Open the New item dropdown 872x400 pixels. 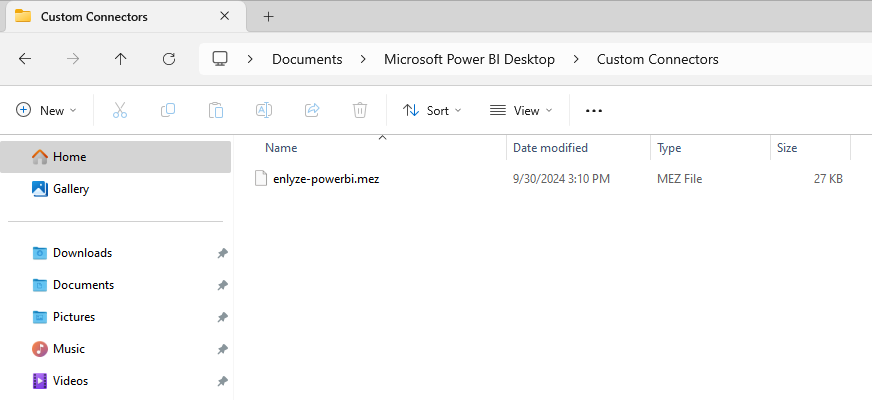coord(47,111)
